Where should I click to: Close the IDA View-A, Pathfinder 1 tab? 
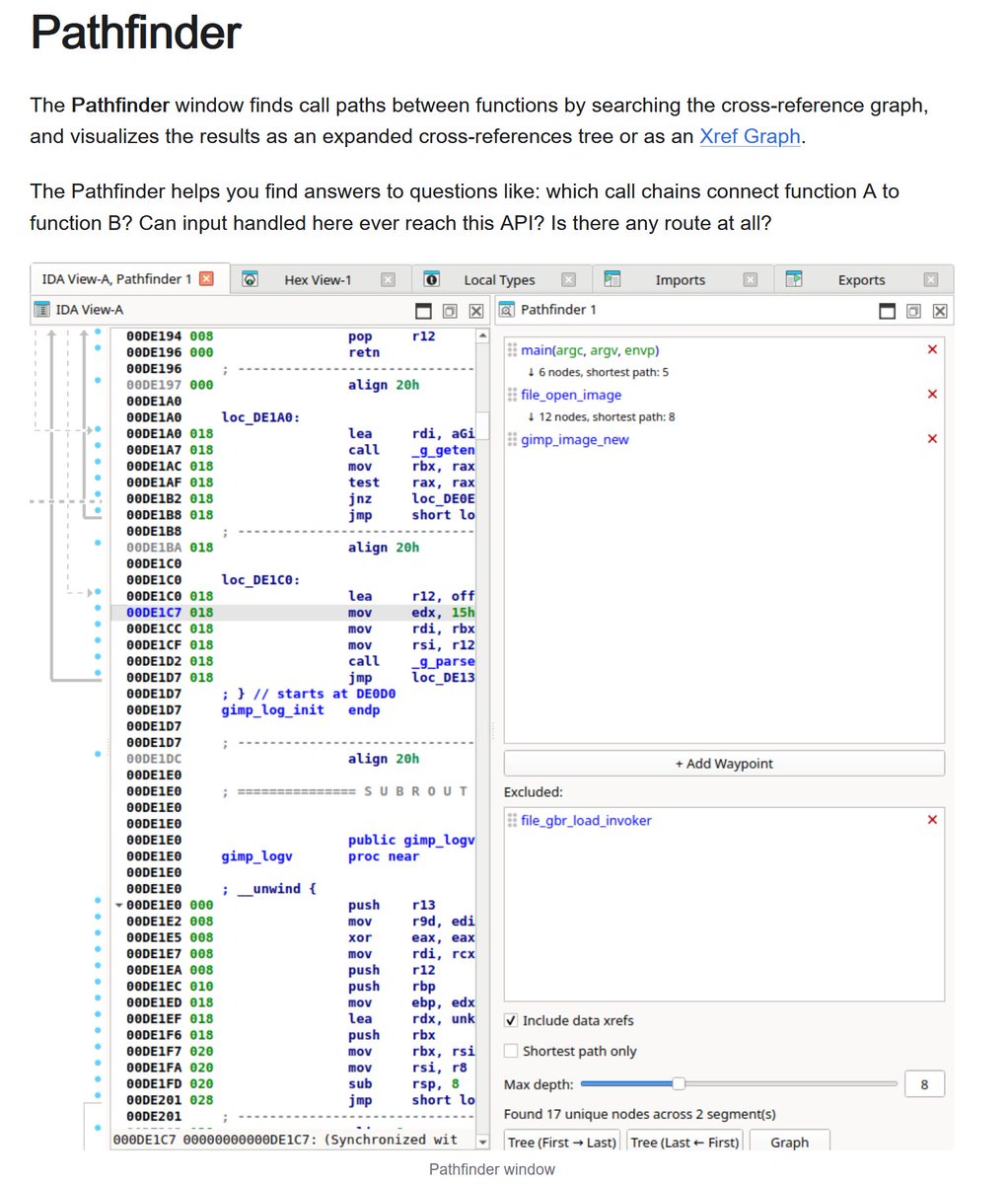click(206, 279)
